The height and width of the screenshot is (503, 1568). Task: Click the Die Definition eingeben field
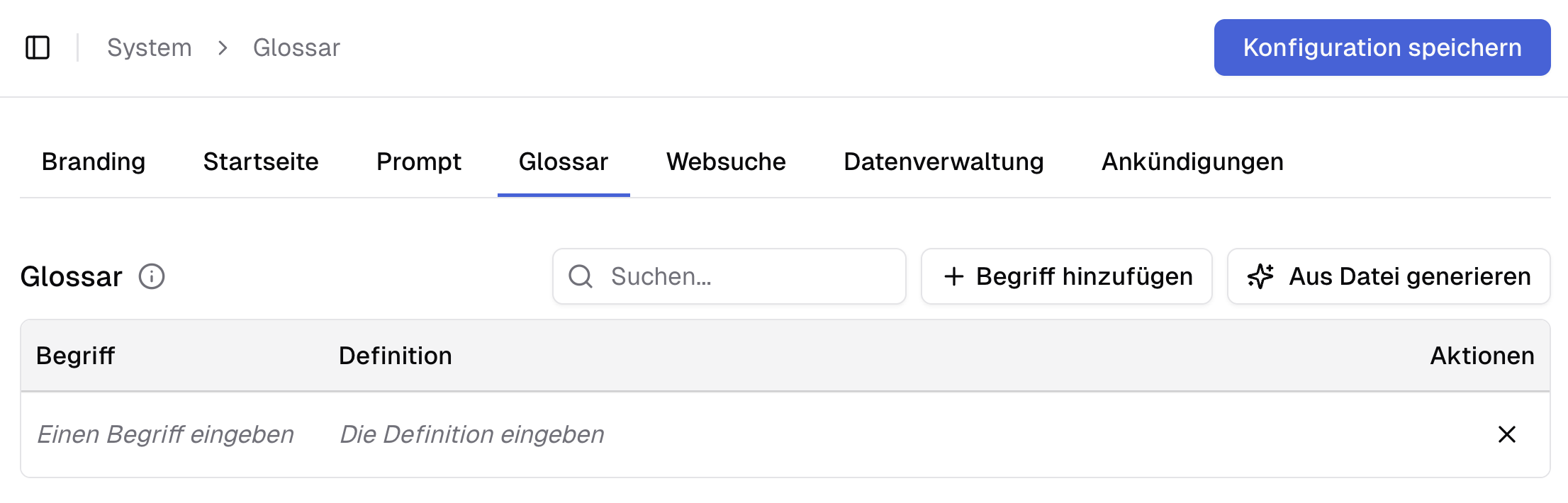coord(471,434)
